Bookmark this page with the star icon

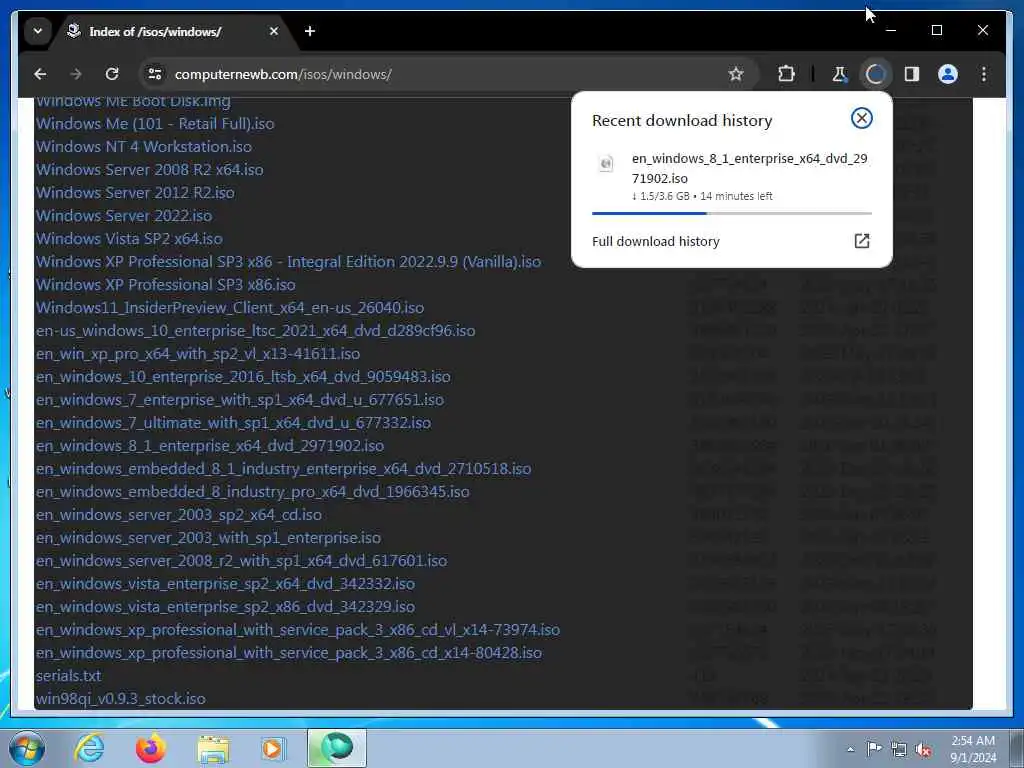coord(736,74)
